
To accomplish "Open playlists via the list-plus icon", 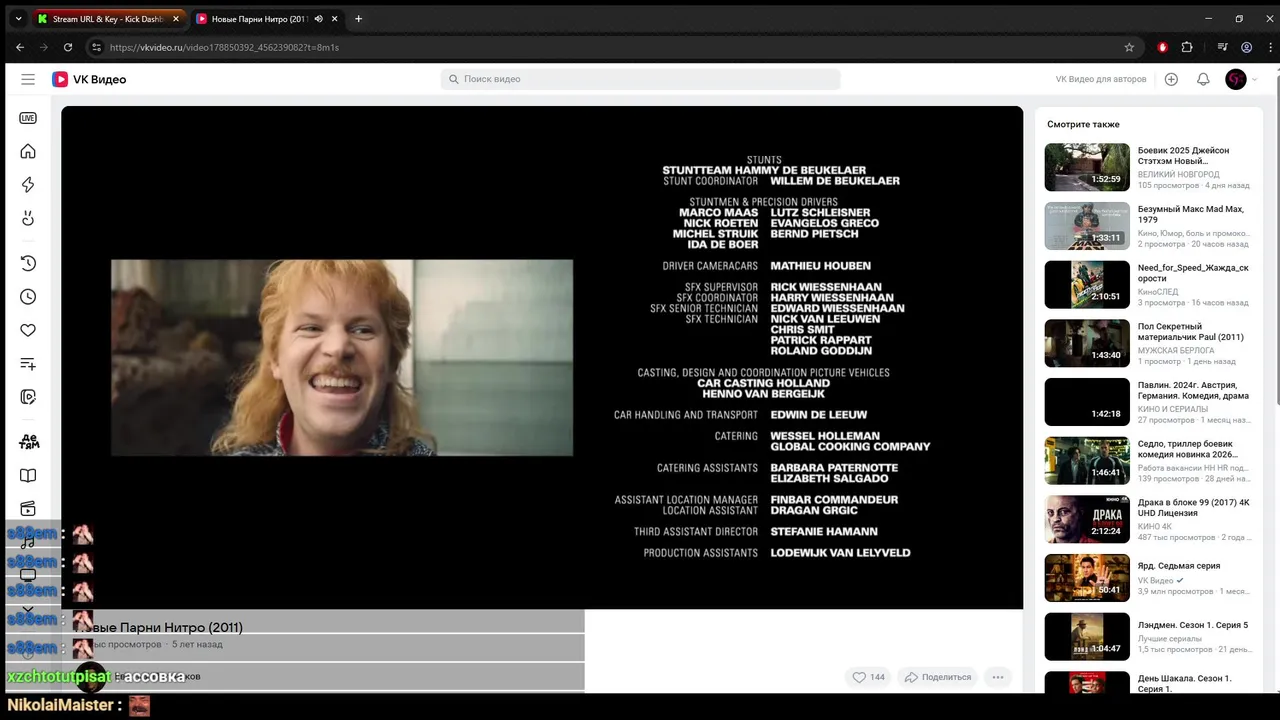I will [x=28, y=364].
